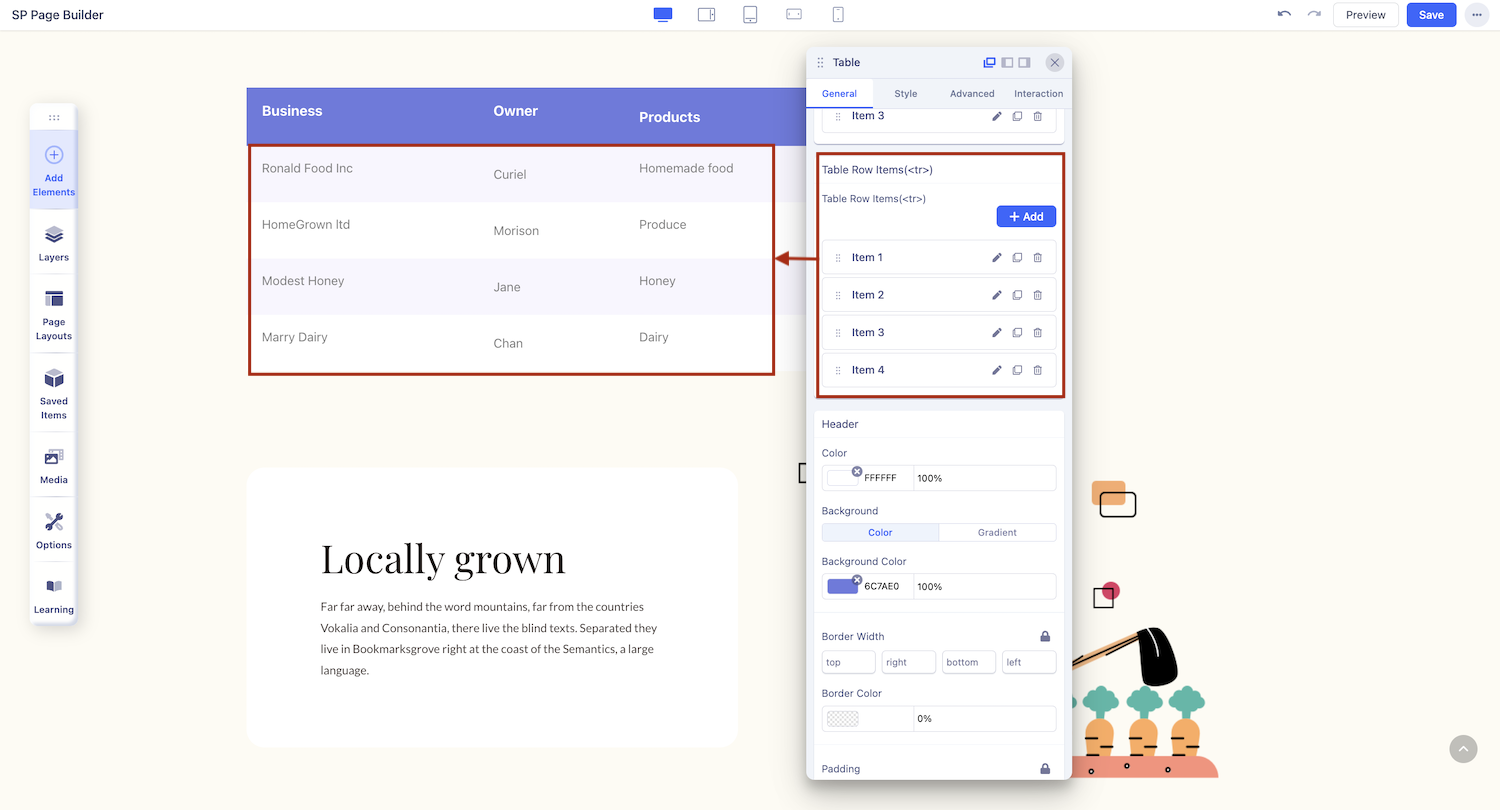Select Gradient background type

tap(997, 532)
